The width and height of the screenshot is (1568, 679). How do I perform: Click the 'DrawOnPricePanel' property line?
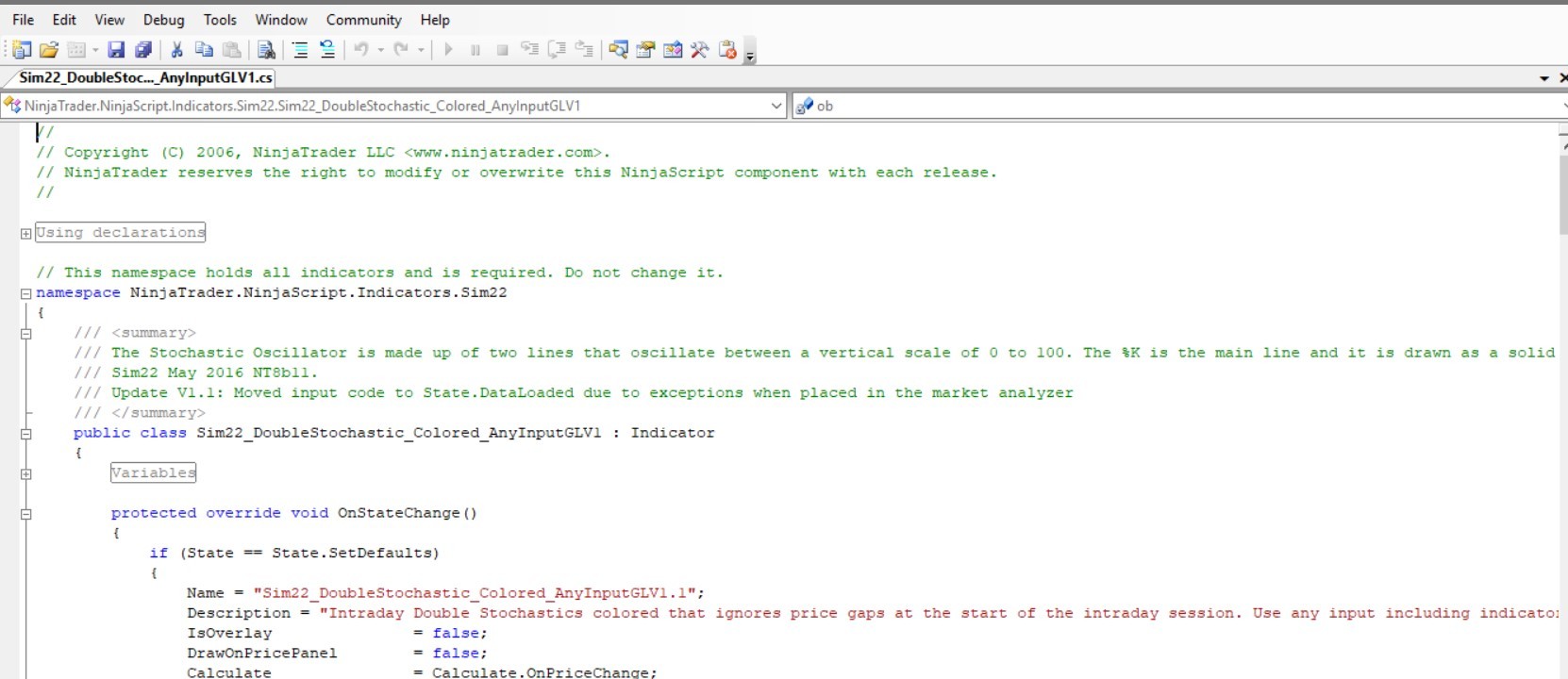pos(338,653)
